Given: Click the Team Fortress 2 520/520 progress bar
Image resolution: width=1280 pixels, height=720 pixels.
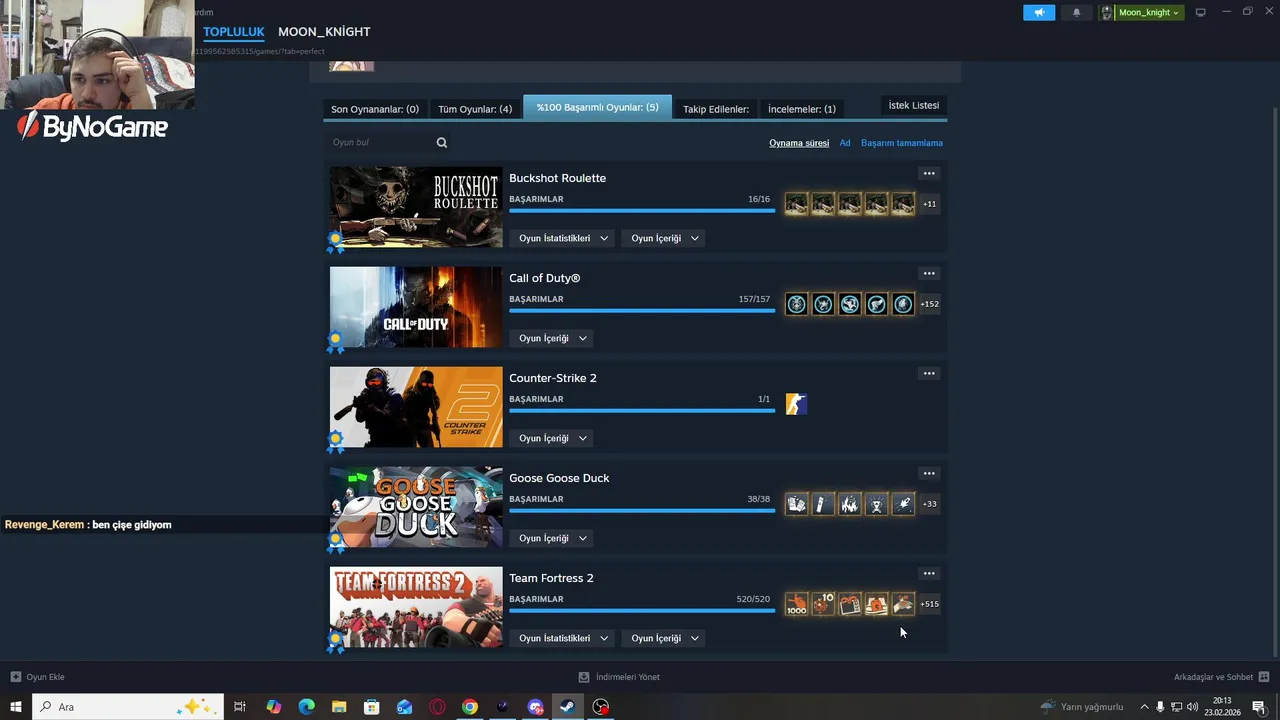Looking at the screenshot, I should tap(642, 611).
